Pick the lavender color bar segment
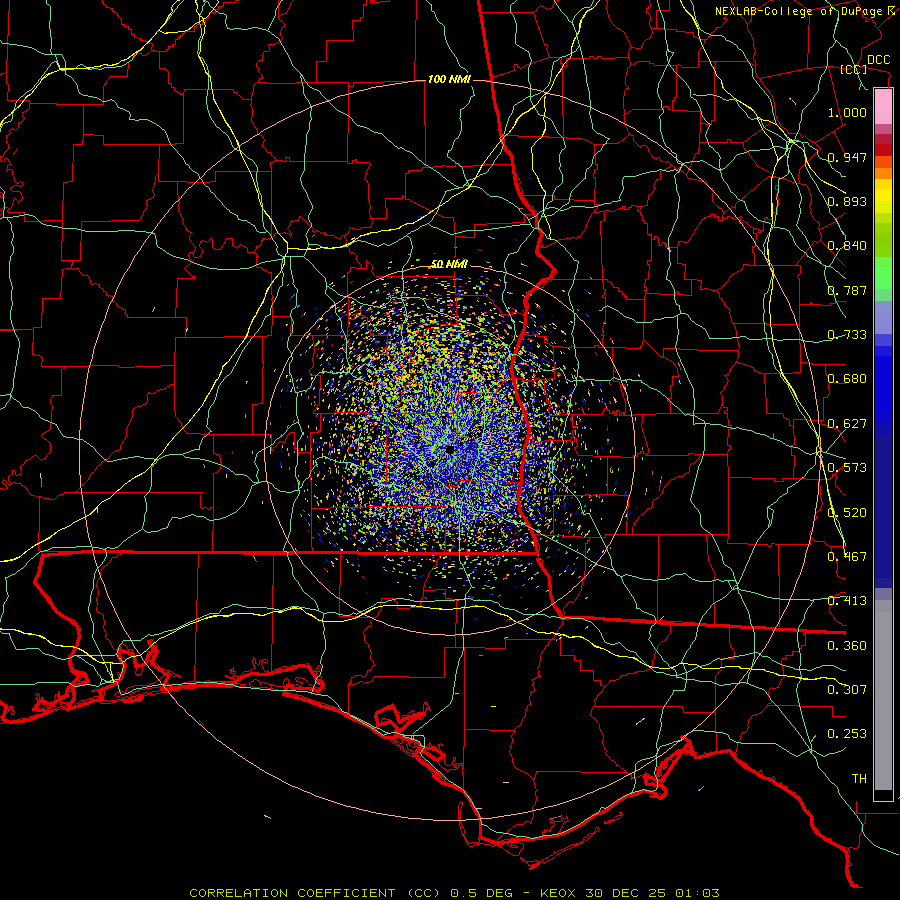 click(883, 317)
